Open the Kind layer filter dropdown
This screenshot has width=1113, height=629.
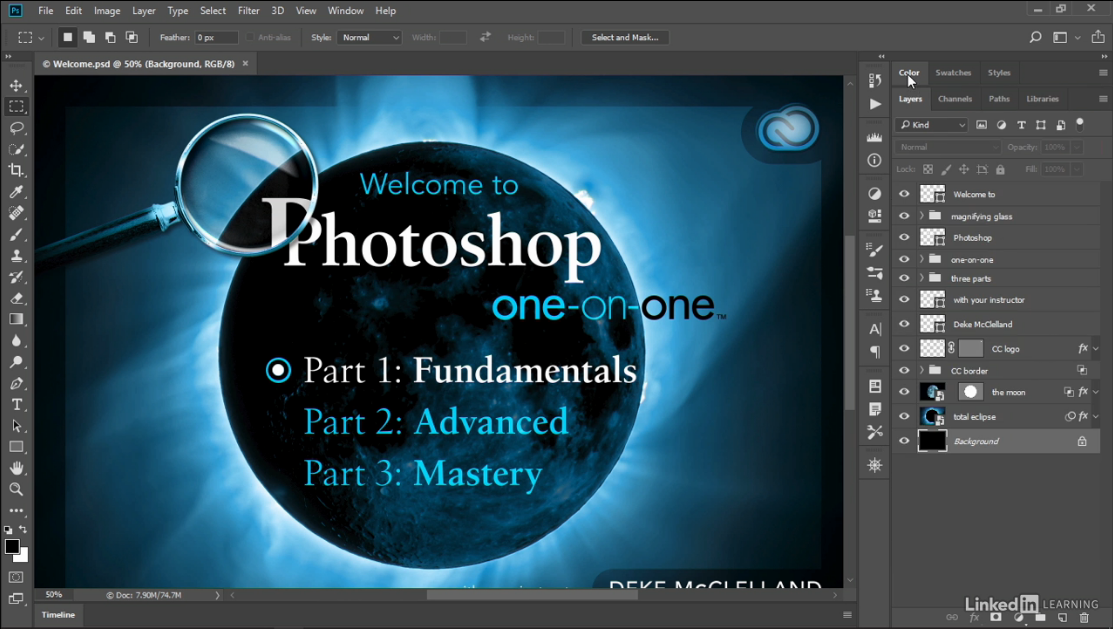coord(932,125)
